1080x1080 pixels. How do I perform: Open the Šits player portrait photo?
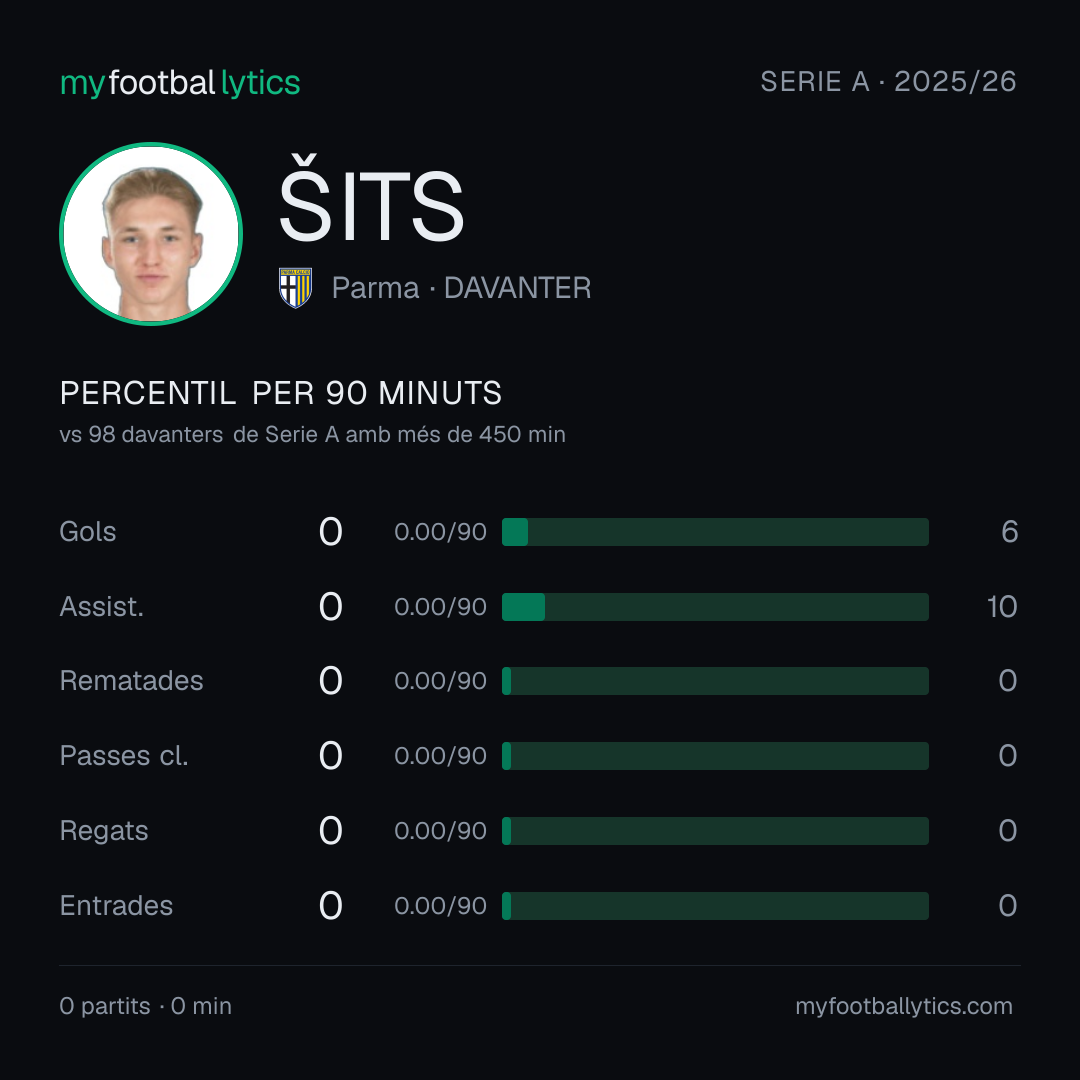coord(151,233)
